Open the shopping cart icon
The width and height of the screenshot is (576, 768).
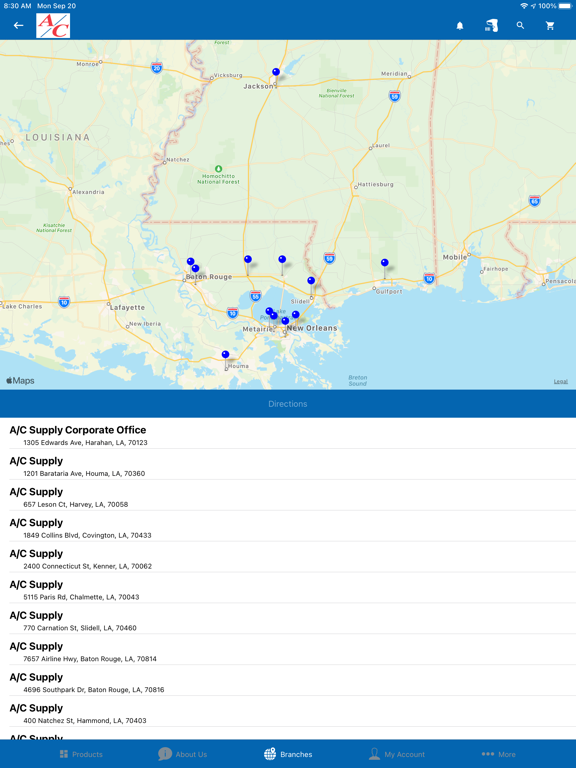pyautogui.click(x=550, y=25)
